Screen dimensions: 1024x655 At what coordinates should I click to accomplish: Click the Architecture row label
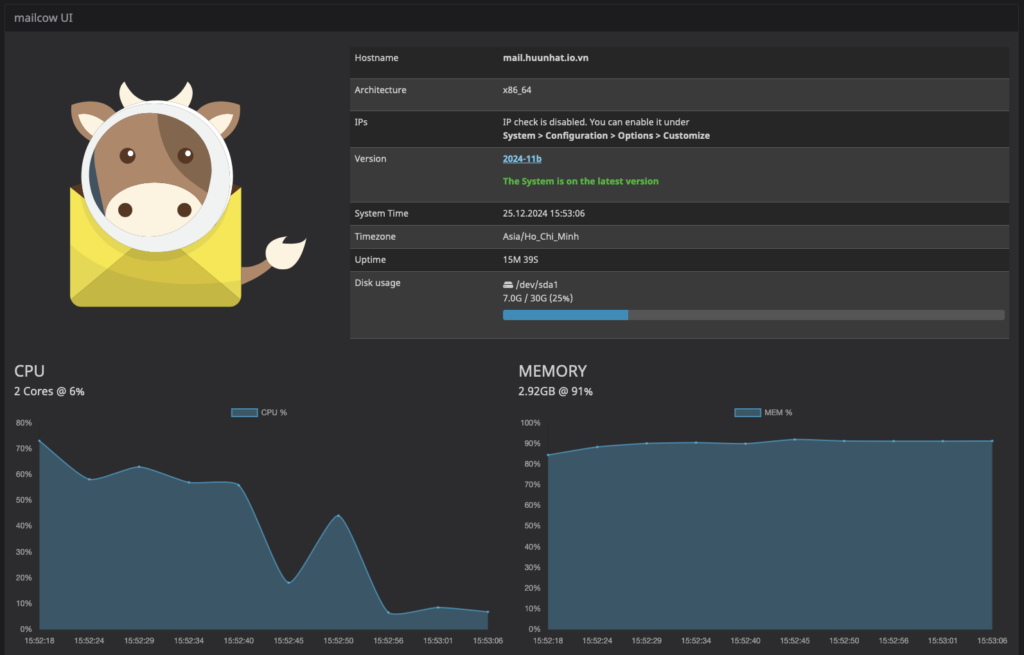[x=380, y=89]
